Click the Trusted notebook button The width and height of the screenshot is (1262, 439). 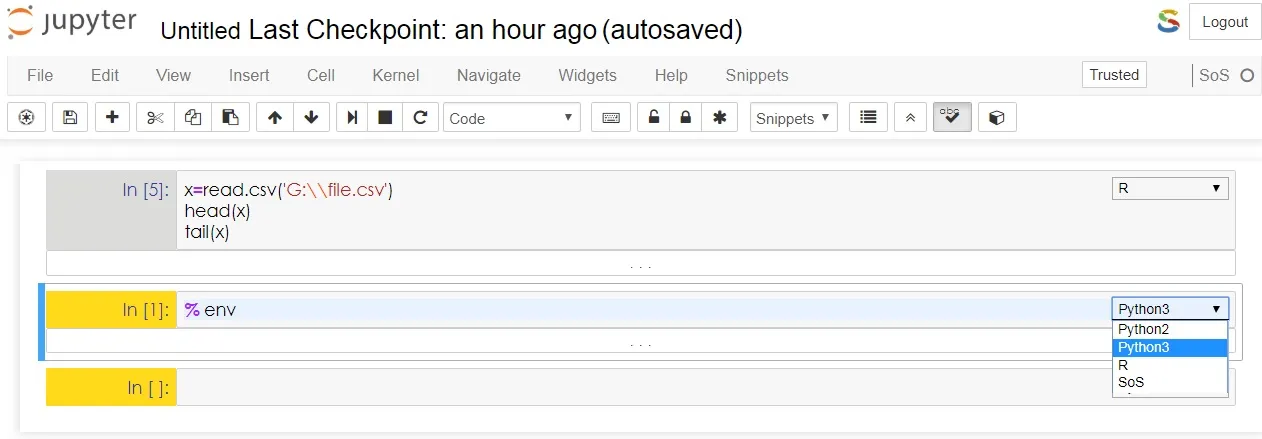point(1114,75)
